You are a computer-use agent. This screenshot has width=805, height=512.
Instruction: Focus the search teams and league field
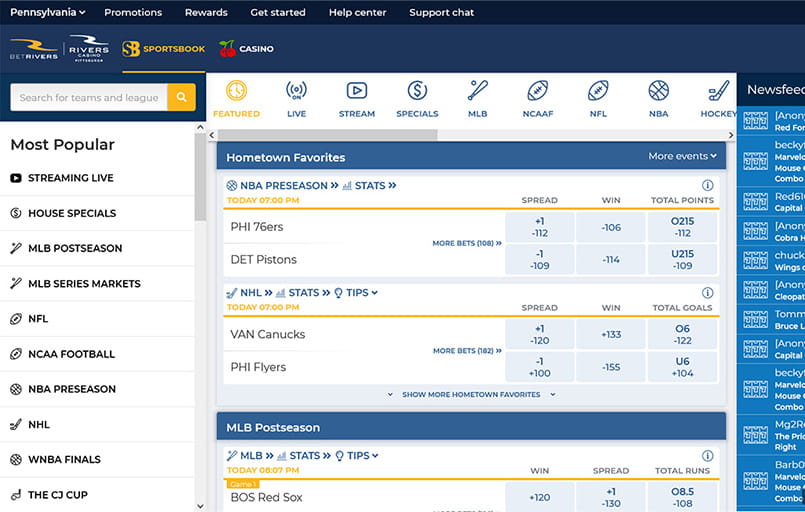click(x=89, y=97)
